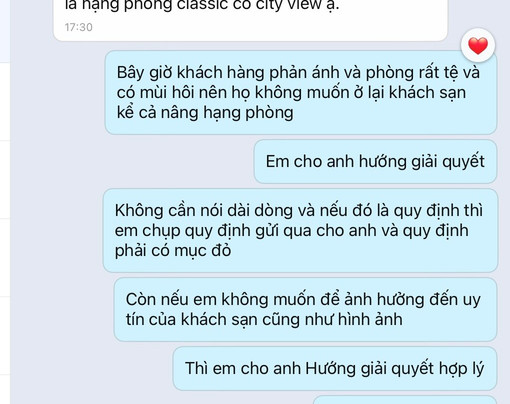
Task: Click the text line 'kể cả nâng hạng phòng'
Action: tap(205, 113)
